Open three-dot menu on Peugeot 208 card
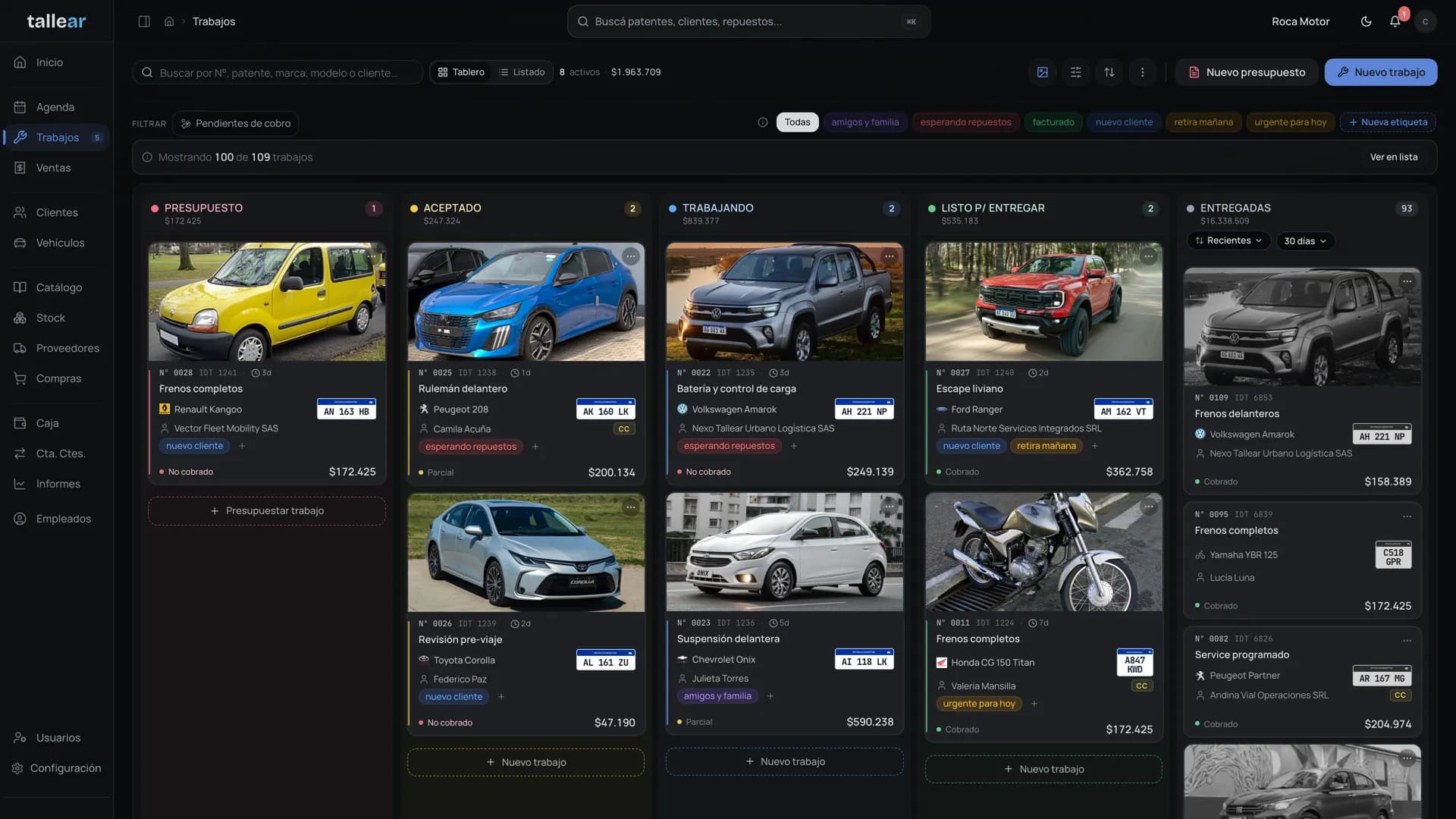Viewport: 1456px width, 819px height. (x=631, y=256)
